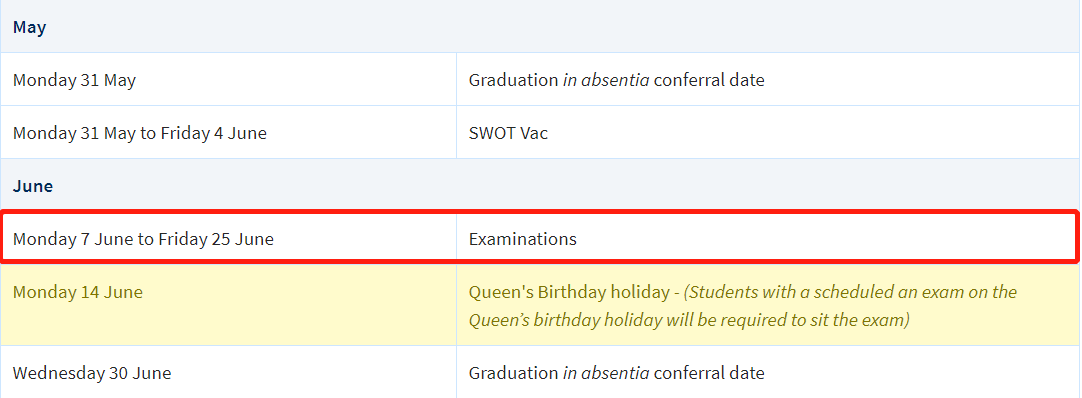Select the Monday 31 May date cell

coord(228,79)
